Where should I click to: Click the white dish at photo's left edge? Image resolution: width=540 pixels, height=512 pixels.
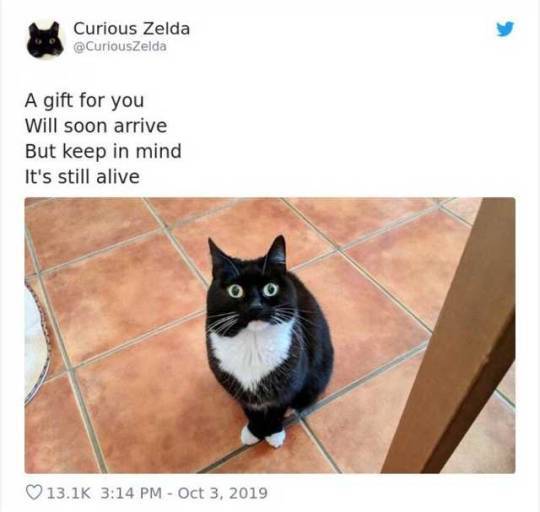(x=36, y=342)
